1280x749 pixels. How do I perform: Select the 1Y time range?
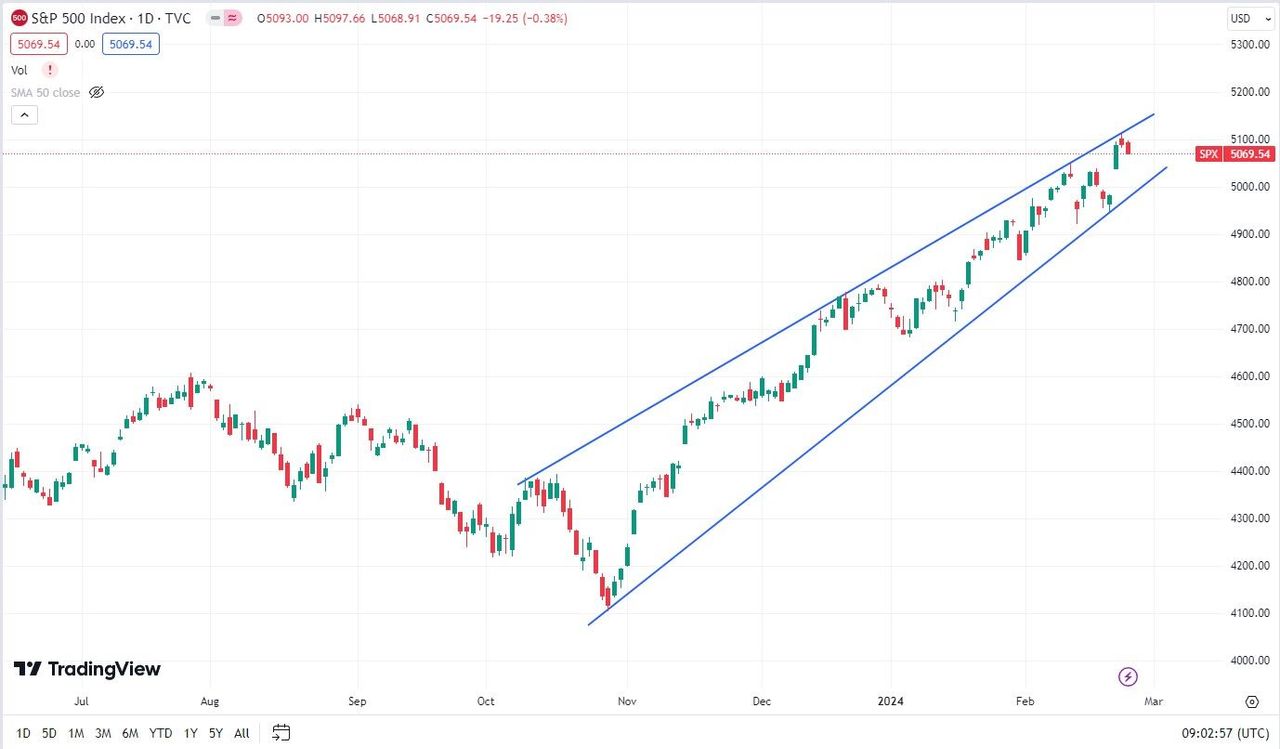pyautogui.click(x=190, y=733)
